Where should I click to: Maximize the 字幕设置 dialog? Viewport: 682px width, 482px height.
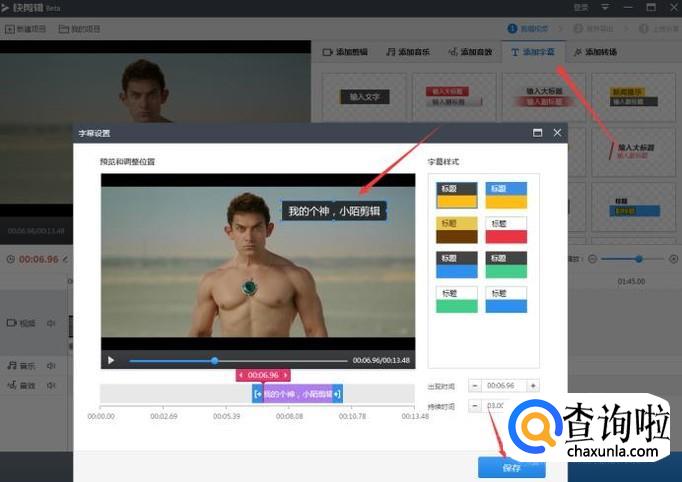pos(537,132)
